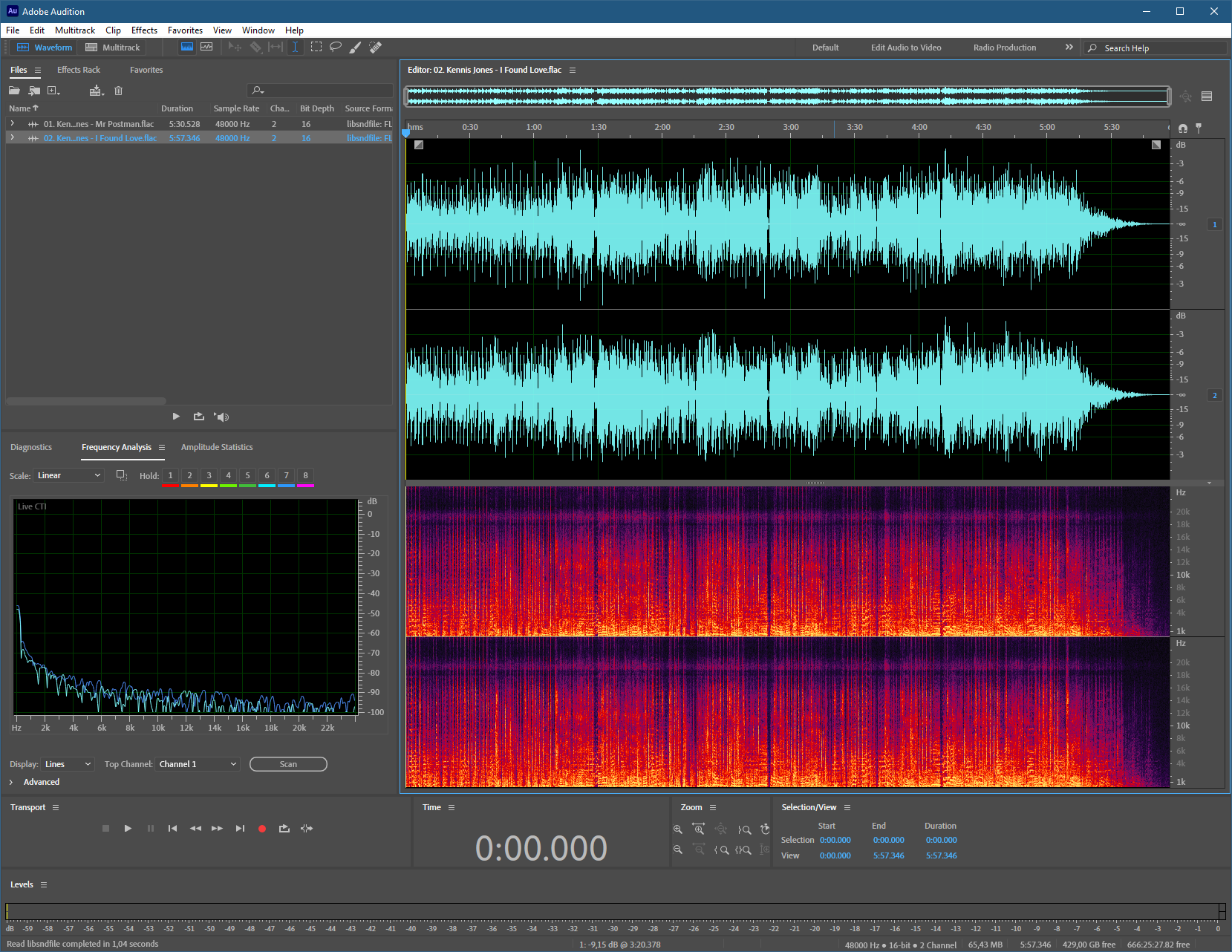1232x952 pixels.
Task: Open Insert into Multitrack dropdown
Action: 97,91
